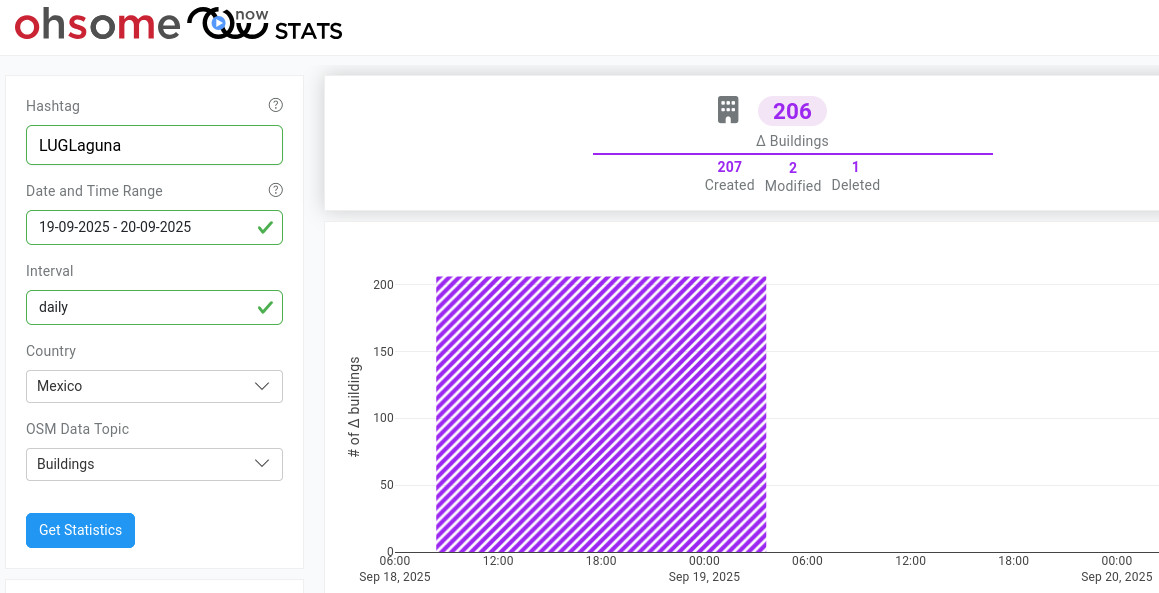The width and height of the screenshot is (1159, 593).
Task: Expand the OSM Data Topic Buildings dropdown
Action: 154,464
